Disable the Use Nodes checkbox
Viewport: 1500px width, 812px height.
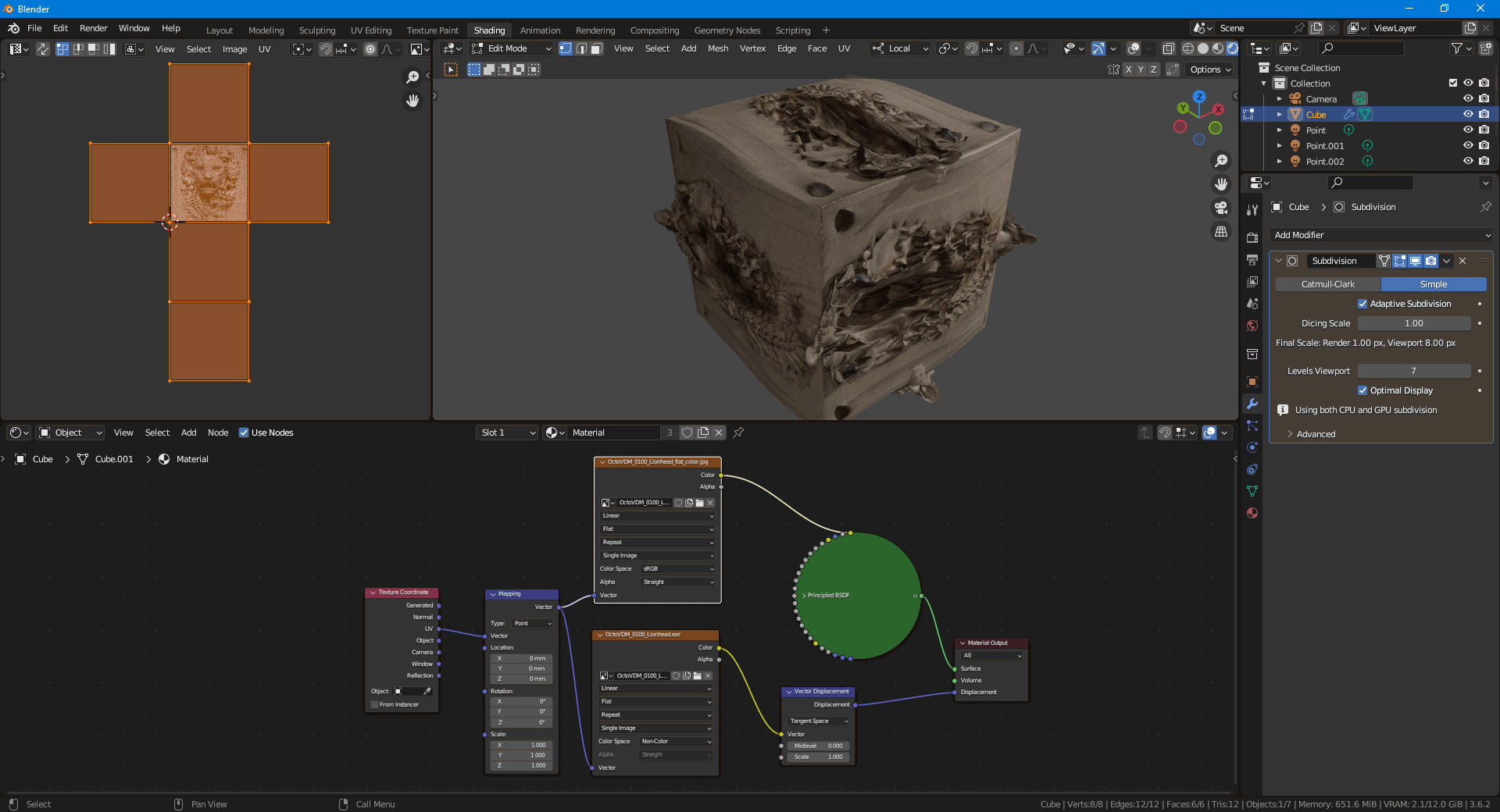244,433
